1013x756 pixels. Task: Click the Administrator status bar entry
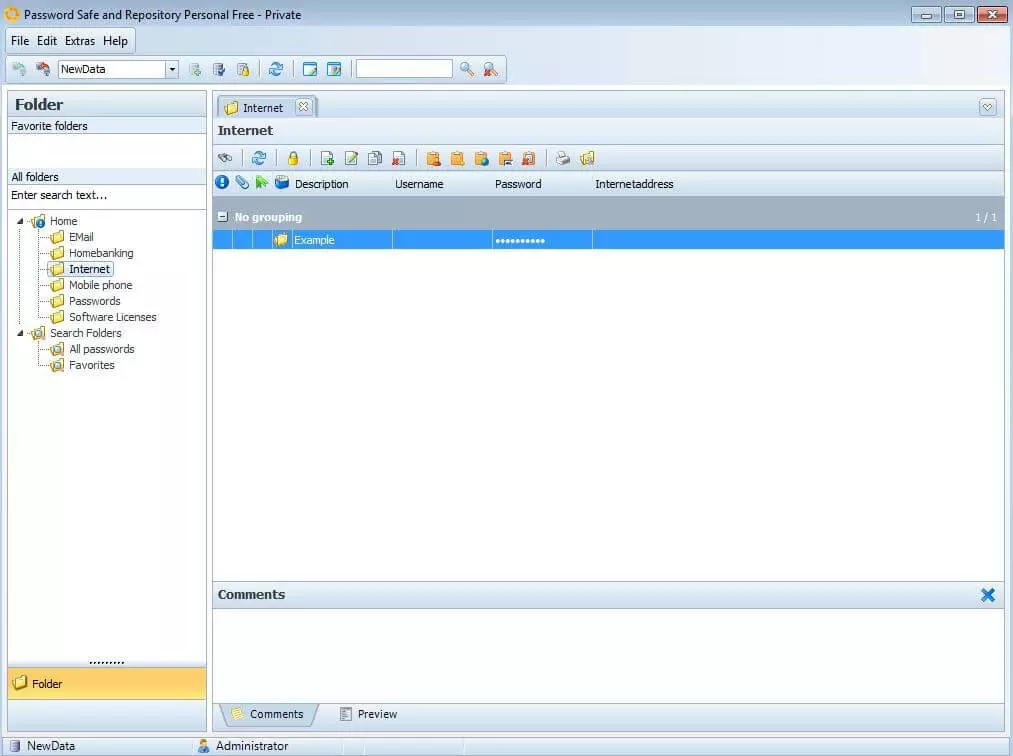(x=244, y=746)
